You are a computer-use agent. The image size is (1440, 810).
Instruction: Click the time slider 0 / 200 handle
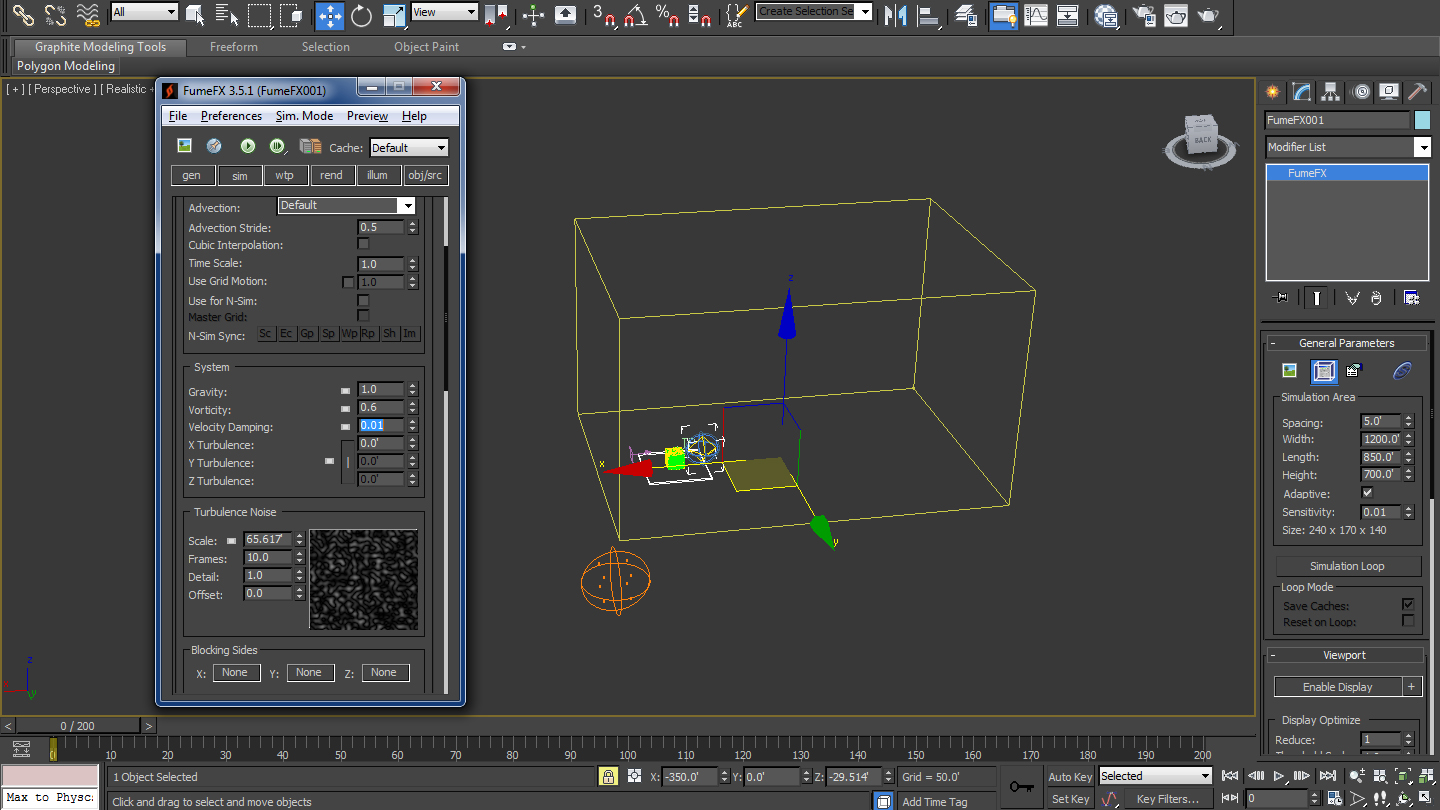point(78,726)
